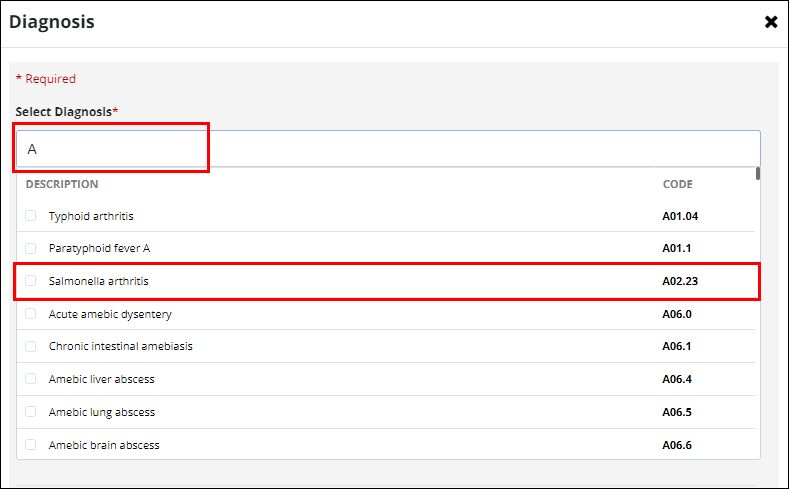Click diagnosis code A01.04
Viewport: 789px width, 489px height.
[x=680, y=216]
